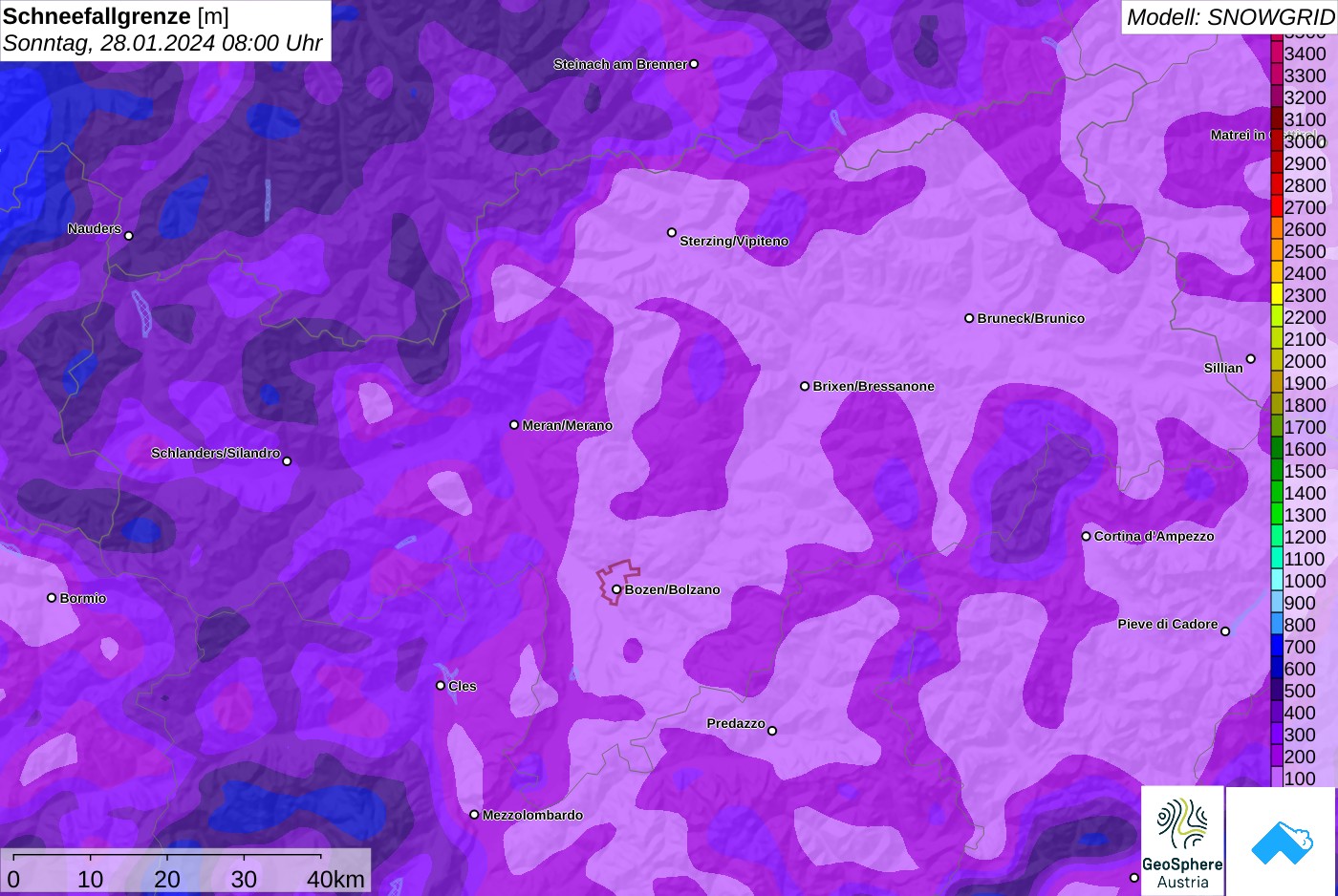Select the Cortina d'Ampezzo marker
Screen dimensions: 1338x896
click(x=1086, y=536)
